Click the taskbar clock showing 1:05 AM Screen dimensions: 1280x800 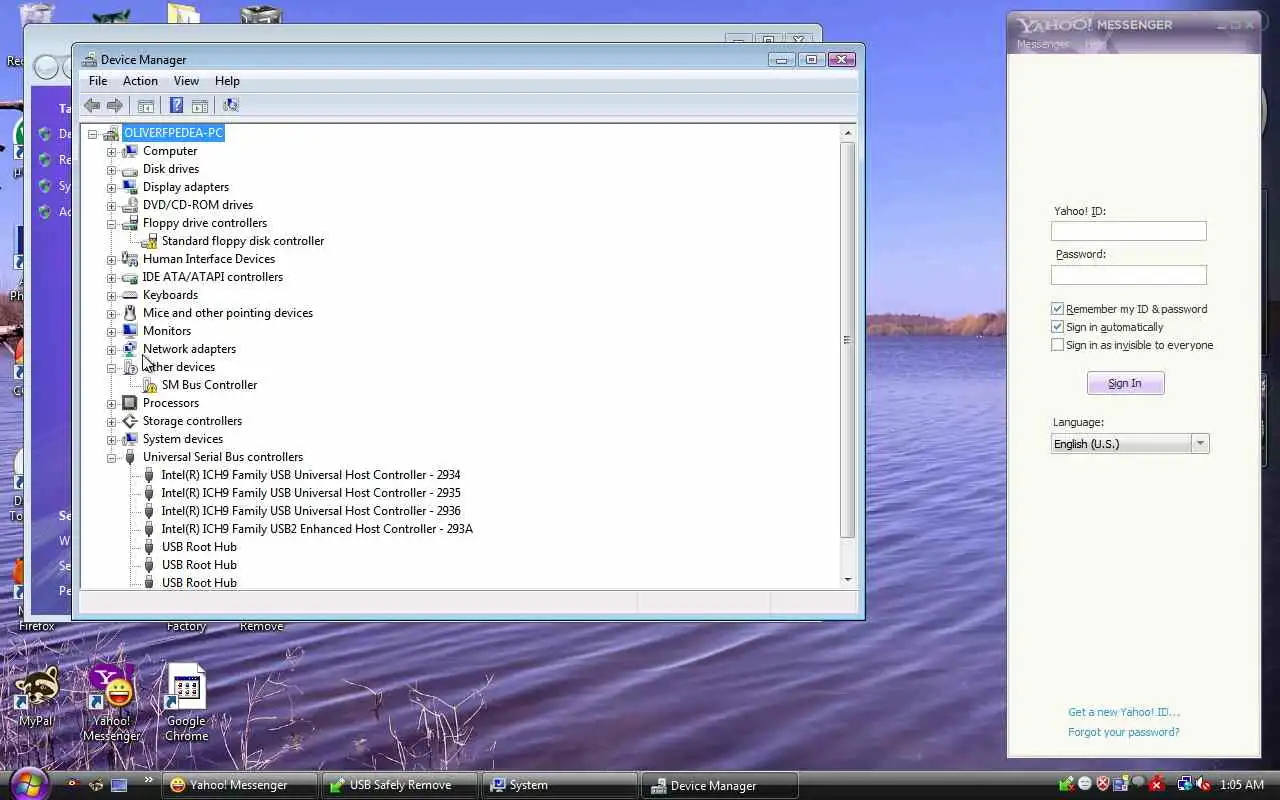1241,785
